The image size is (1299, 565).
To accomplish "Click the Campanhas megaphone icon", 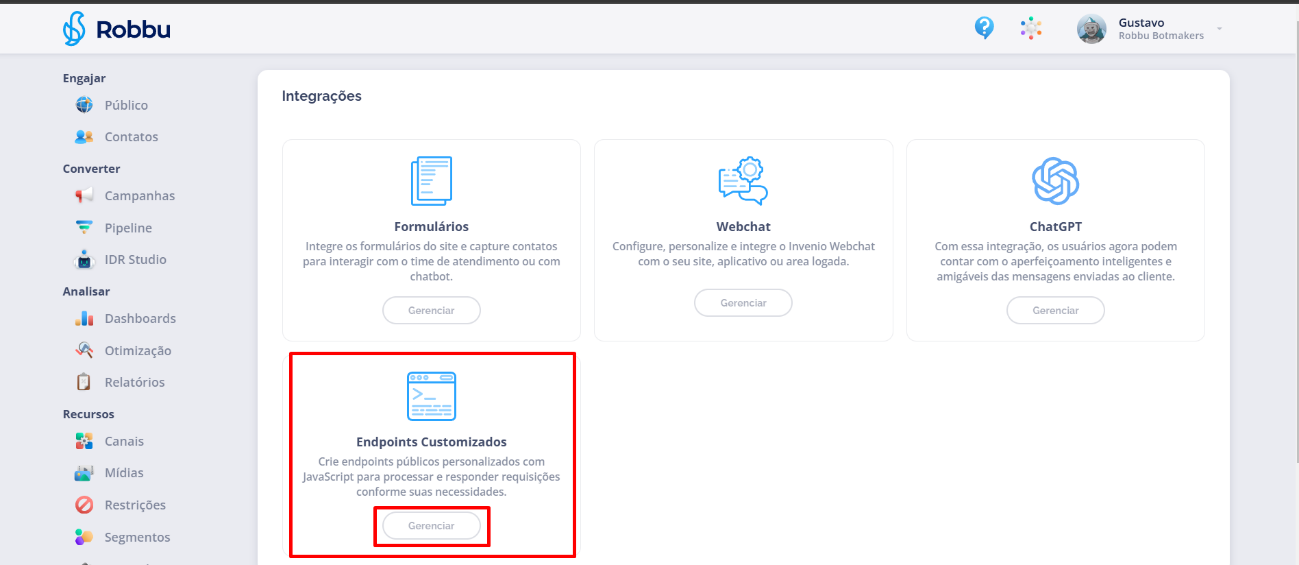I will click(x=85, y=196).
